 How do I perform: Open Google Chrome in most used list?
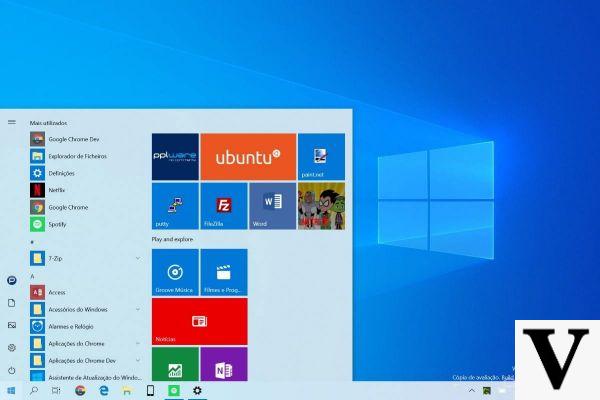(85, 207)
